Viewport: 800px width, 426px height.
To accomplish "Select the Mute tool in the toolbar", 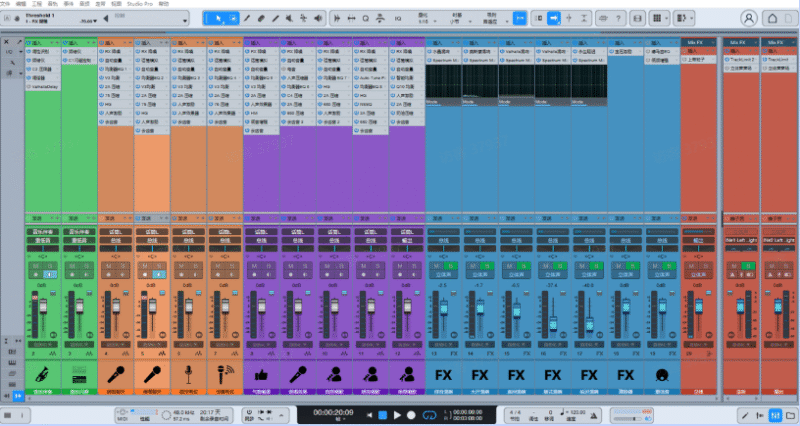I will 289,18.
